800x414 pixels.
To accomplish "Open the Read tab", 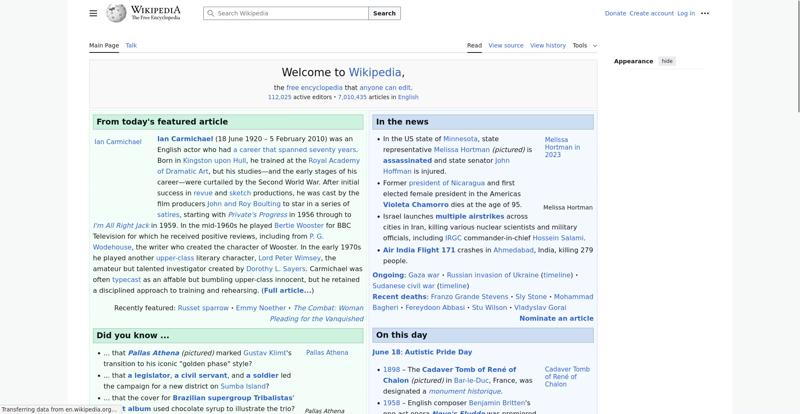I will pyautogui.click(x=474, y=45).
